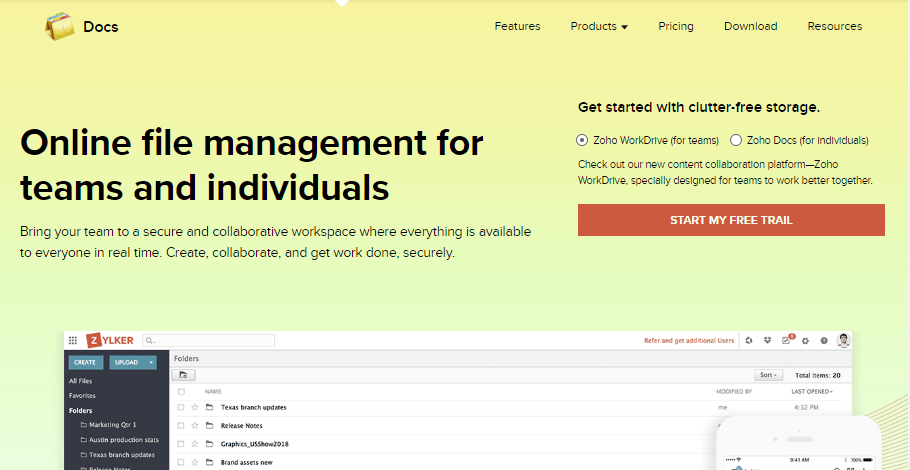910x470 pixels.
Task: Go to the Pricing page
Action: point(676,26)
